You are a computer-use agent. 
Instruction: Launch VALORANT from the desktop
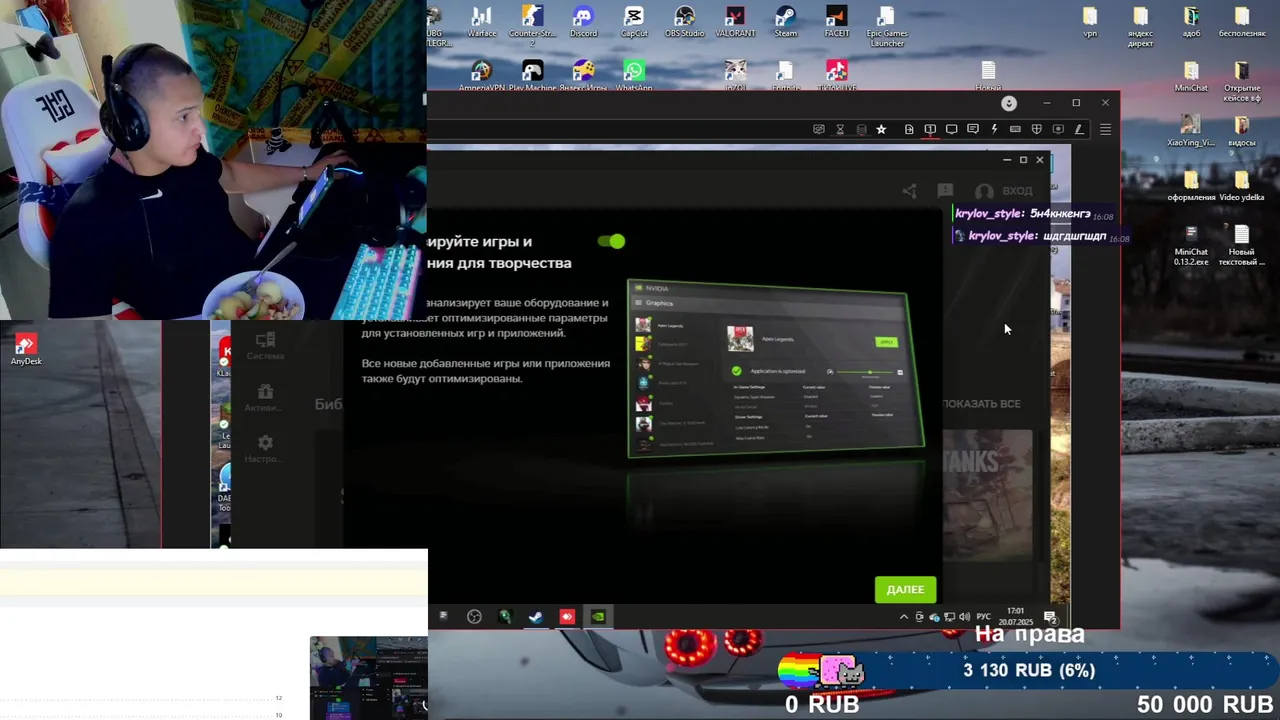pyautogui.click(x=735, y=22)
